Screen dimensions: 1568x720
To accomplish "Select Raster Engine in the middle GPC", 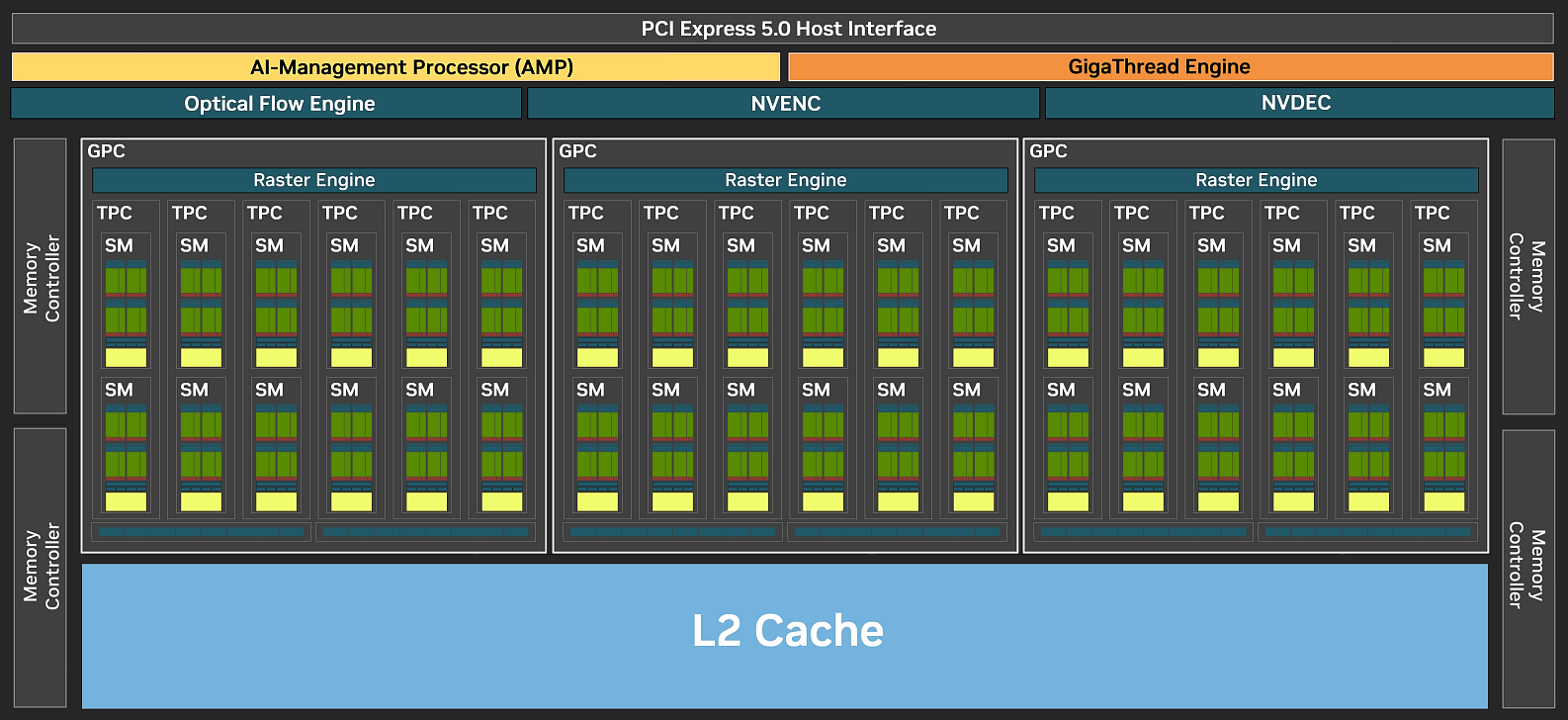I will pos(786,180).
